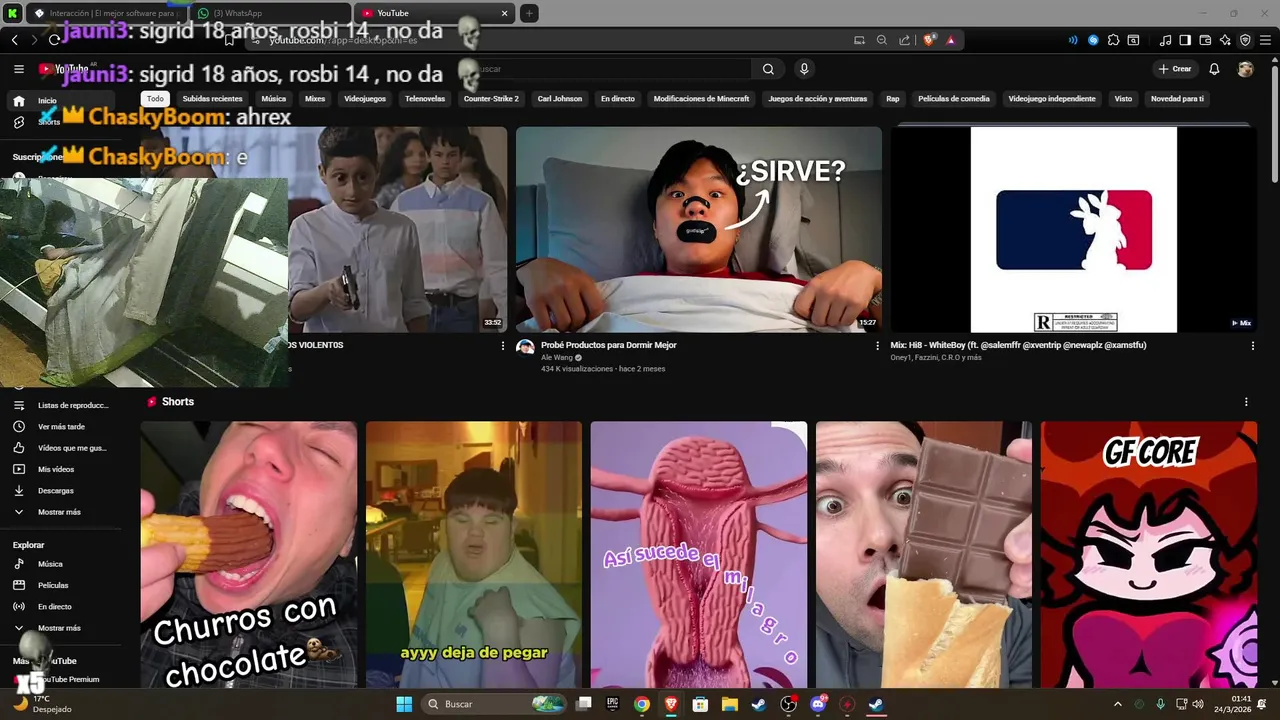Select the Modificaciones de Minecraft chip

[x=701, y=99]
